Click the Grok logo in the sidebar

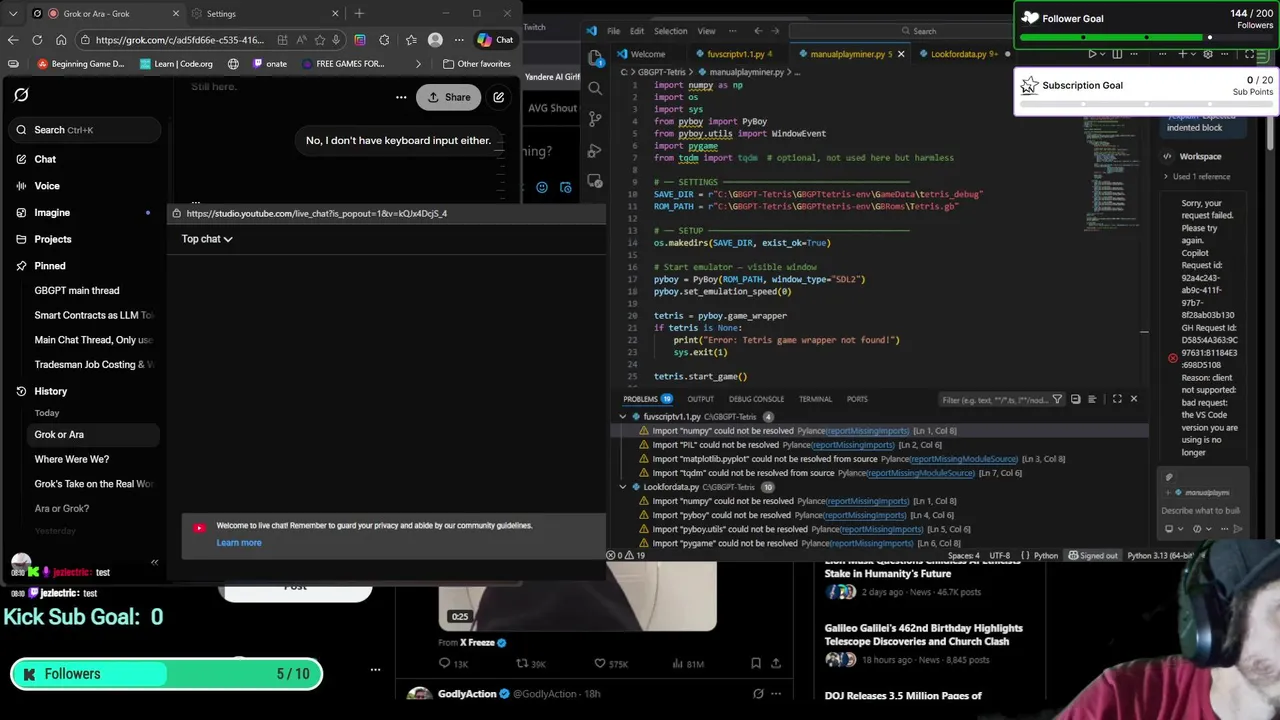21,95
